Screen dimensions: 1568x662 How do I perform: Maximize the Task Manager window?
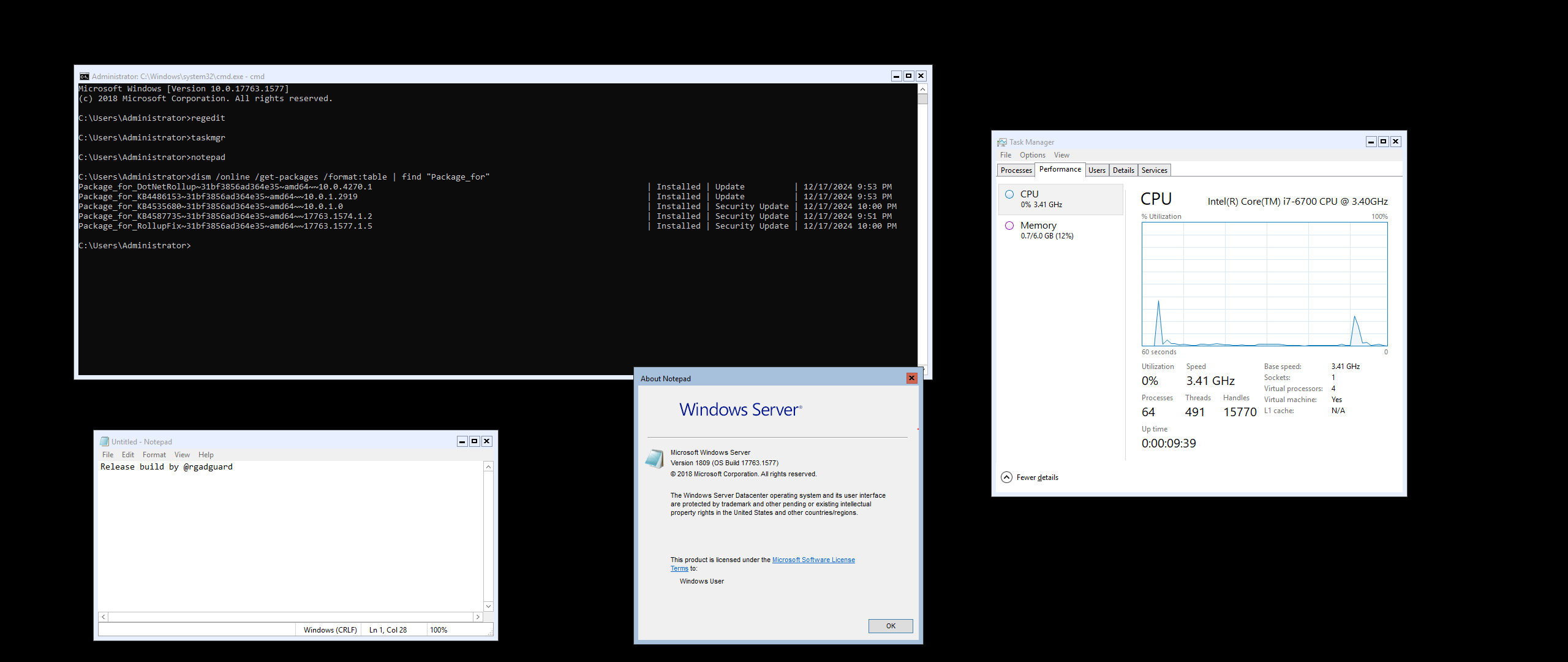pos(1383,142)
